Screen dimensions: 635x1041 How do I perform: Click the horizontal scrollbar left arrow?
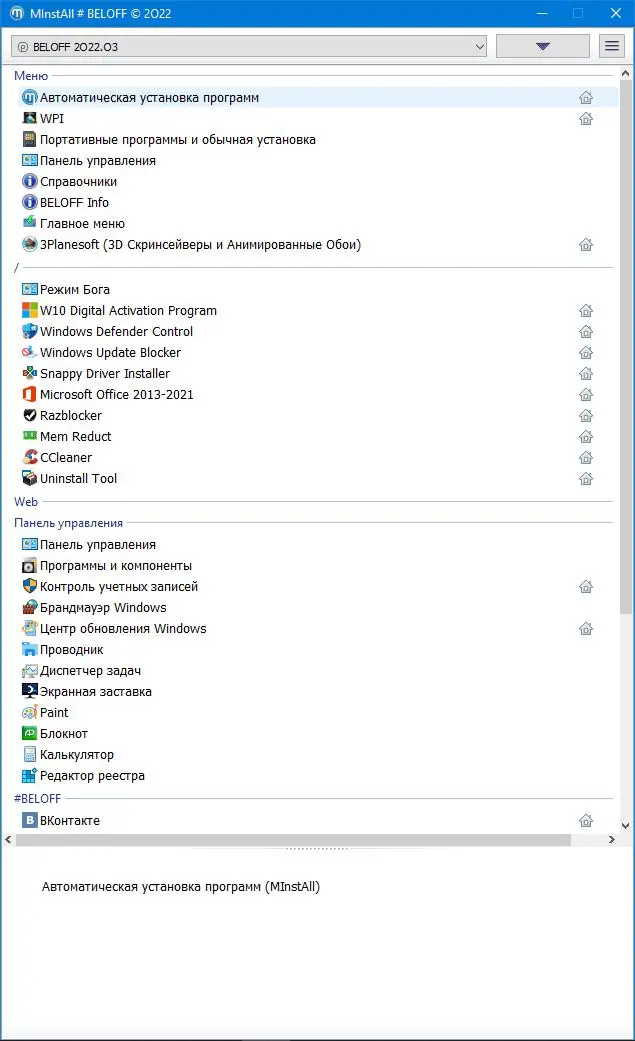(8, 839)
